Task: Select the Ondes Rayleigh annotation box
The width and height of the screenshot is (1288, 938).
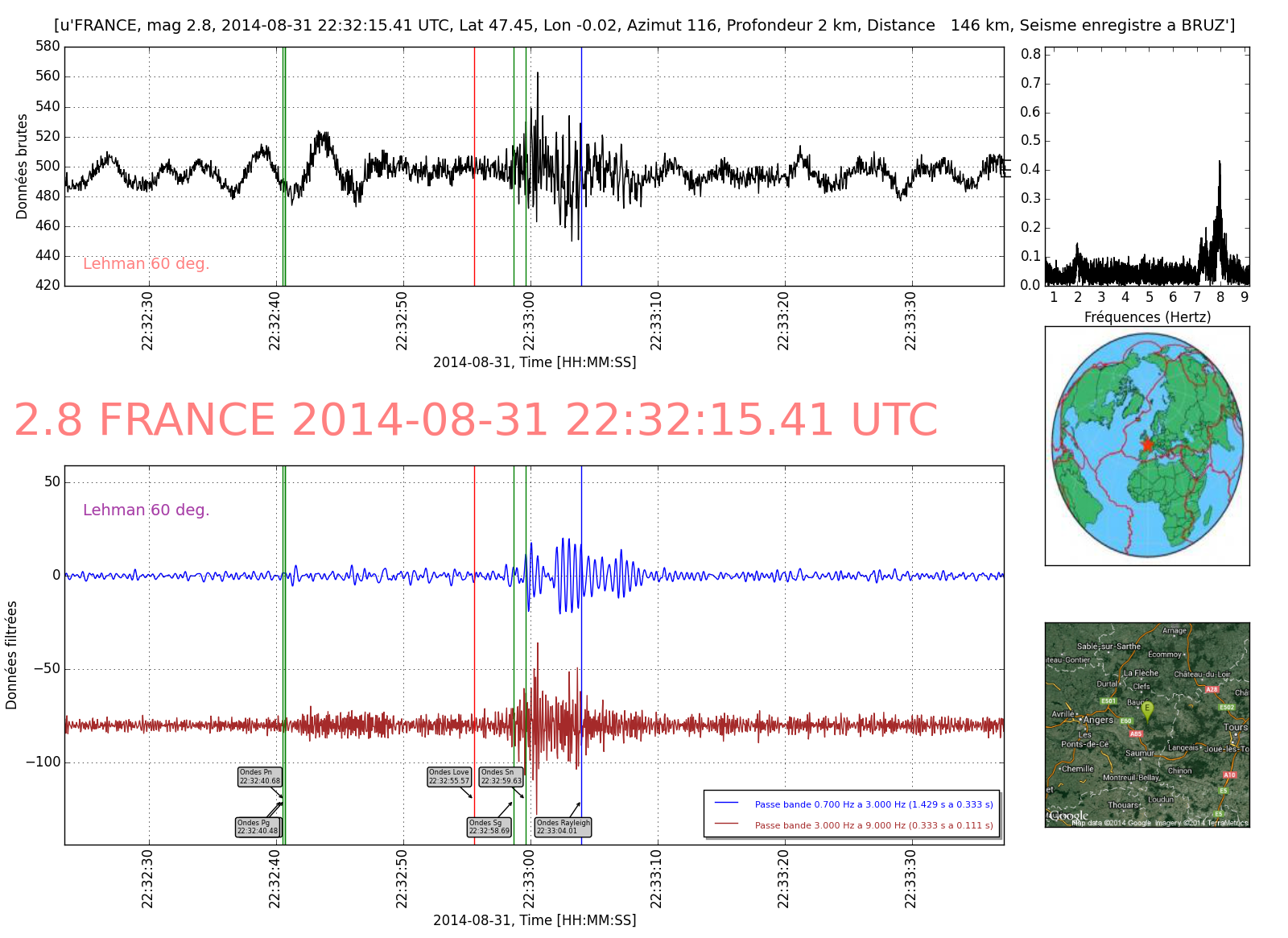Action: (x=563, y=827)
